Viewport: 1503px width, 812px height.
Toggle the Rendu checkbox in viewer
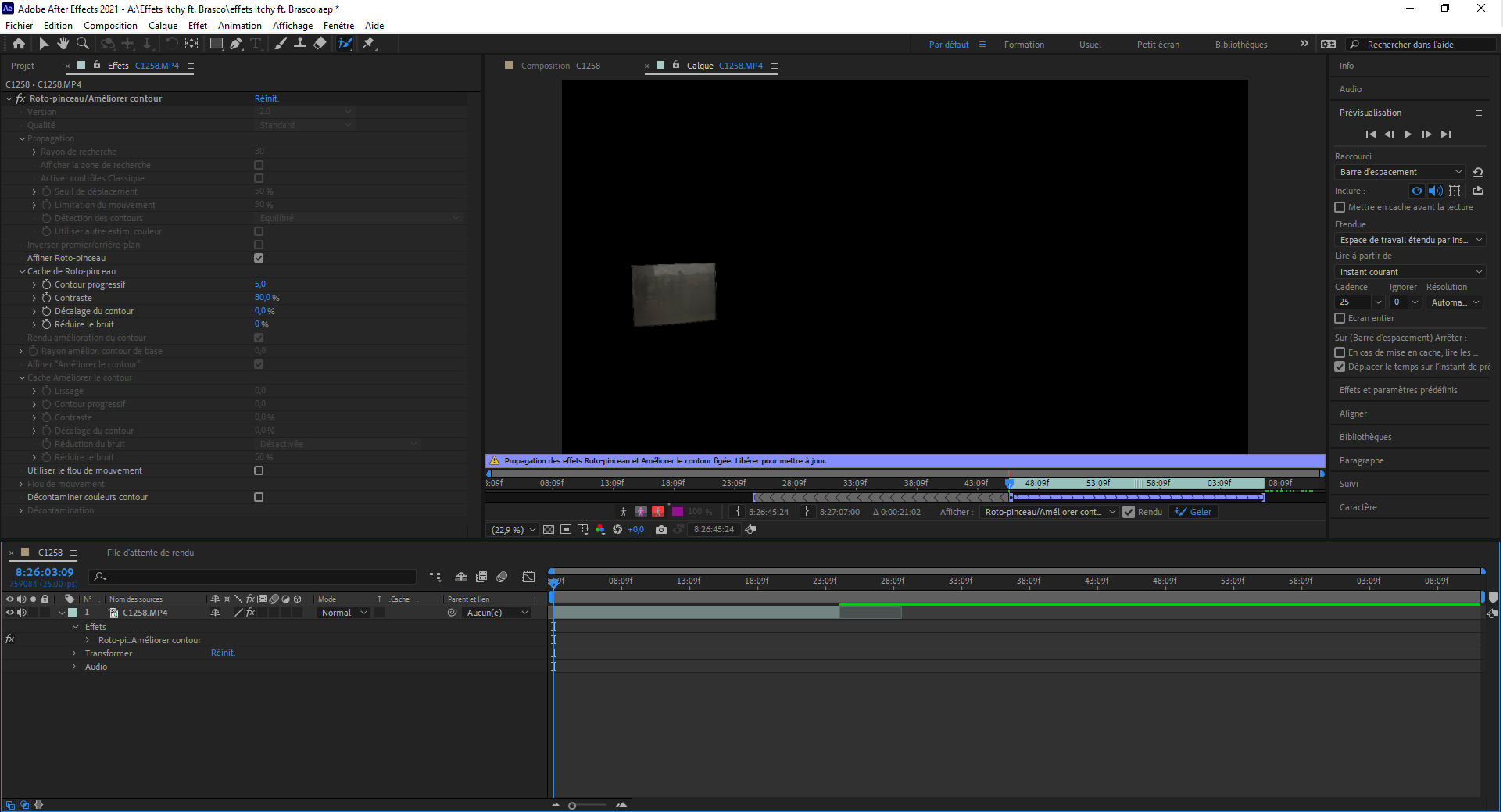(x=1129, y=512)
